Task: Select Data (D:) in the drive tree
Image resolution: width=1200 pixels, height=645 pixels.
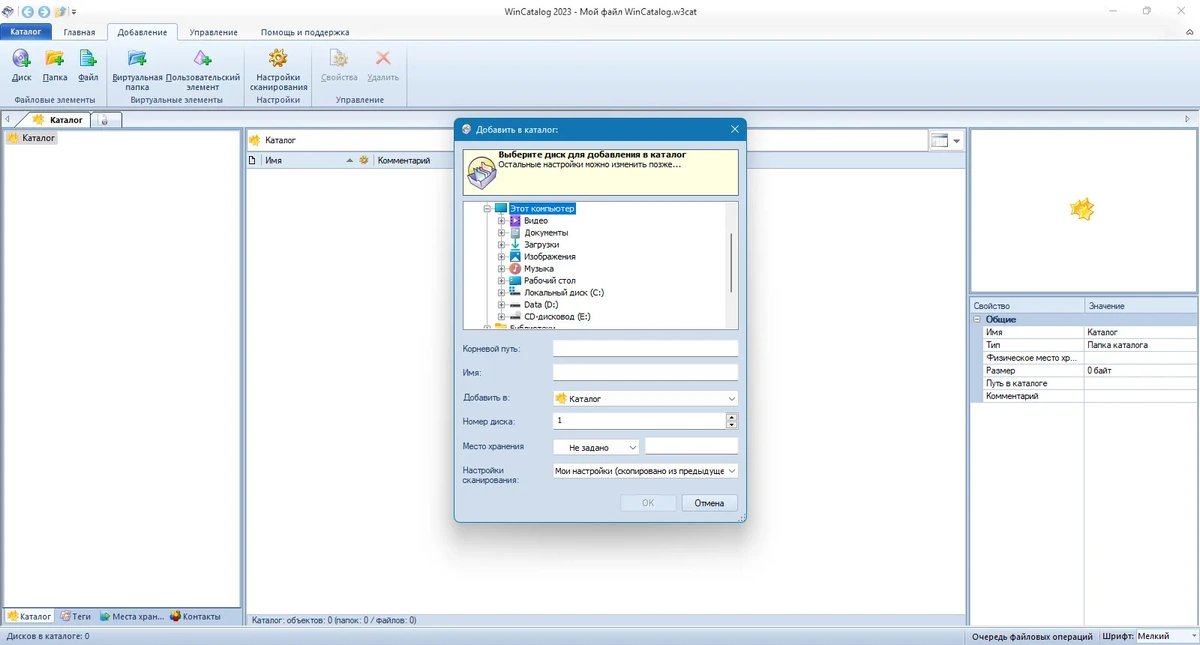Action: click(541, 305)
